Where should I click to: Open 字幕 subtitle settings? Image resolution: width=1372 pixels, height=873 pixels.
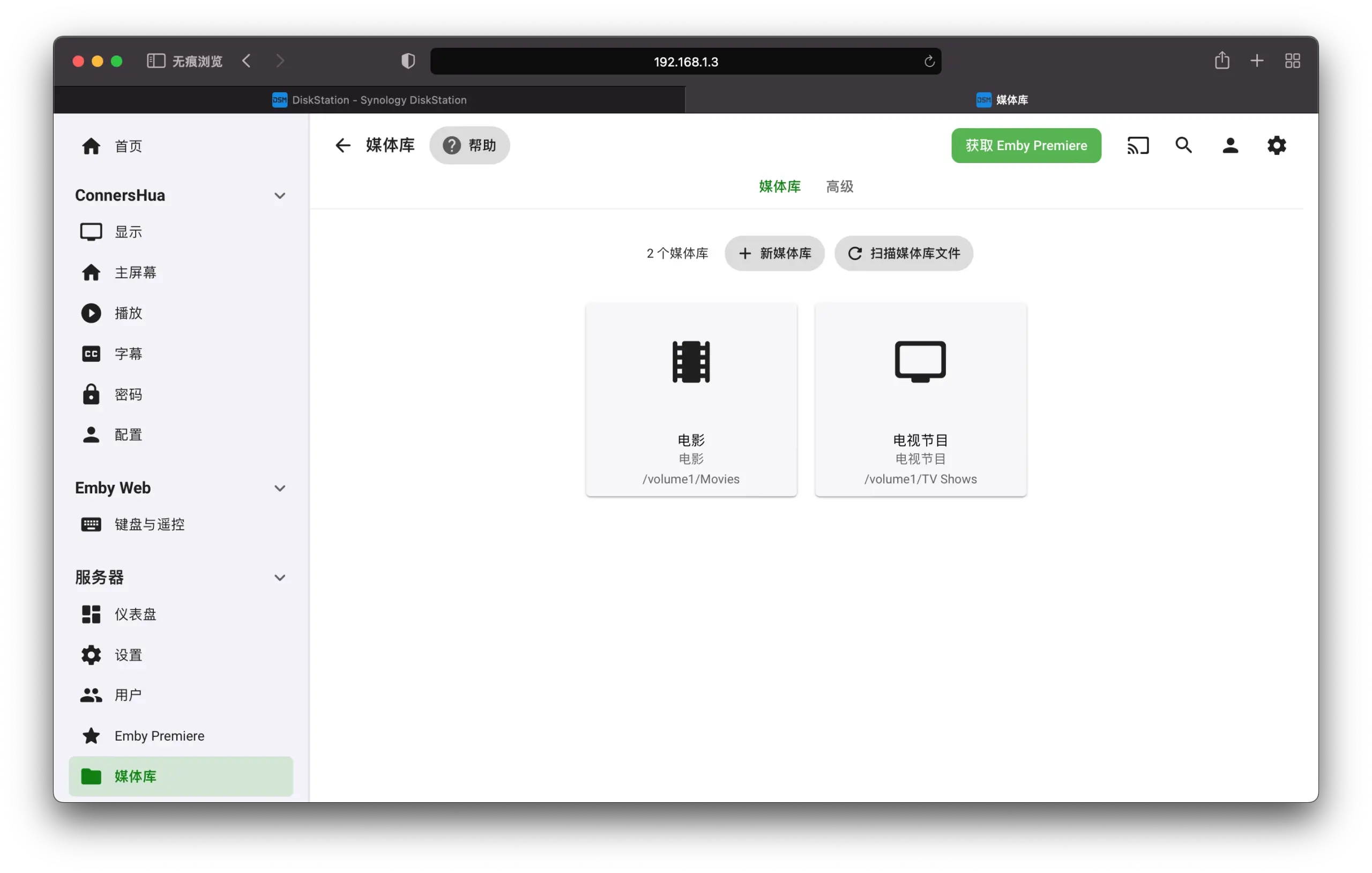pos(181,353)
